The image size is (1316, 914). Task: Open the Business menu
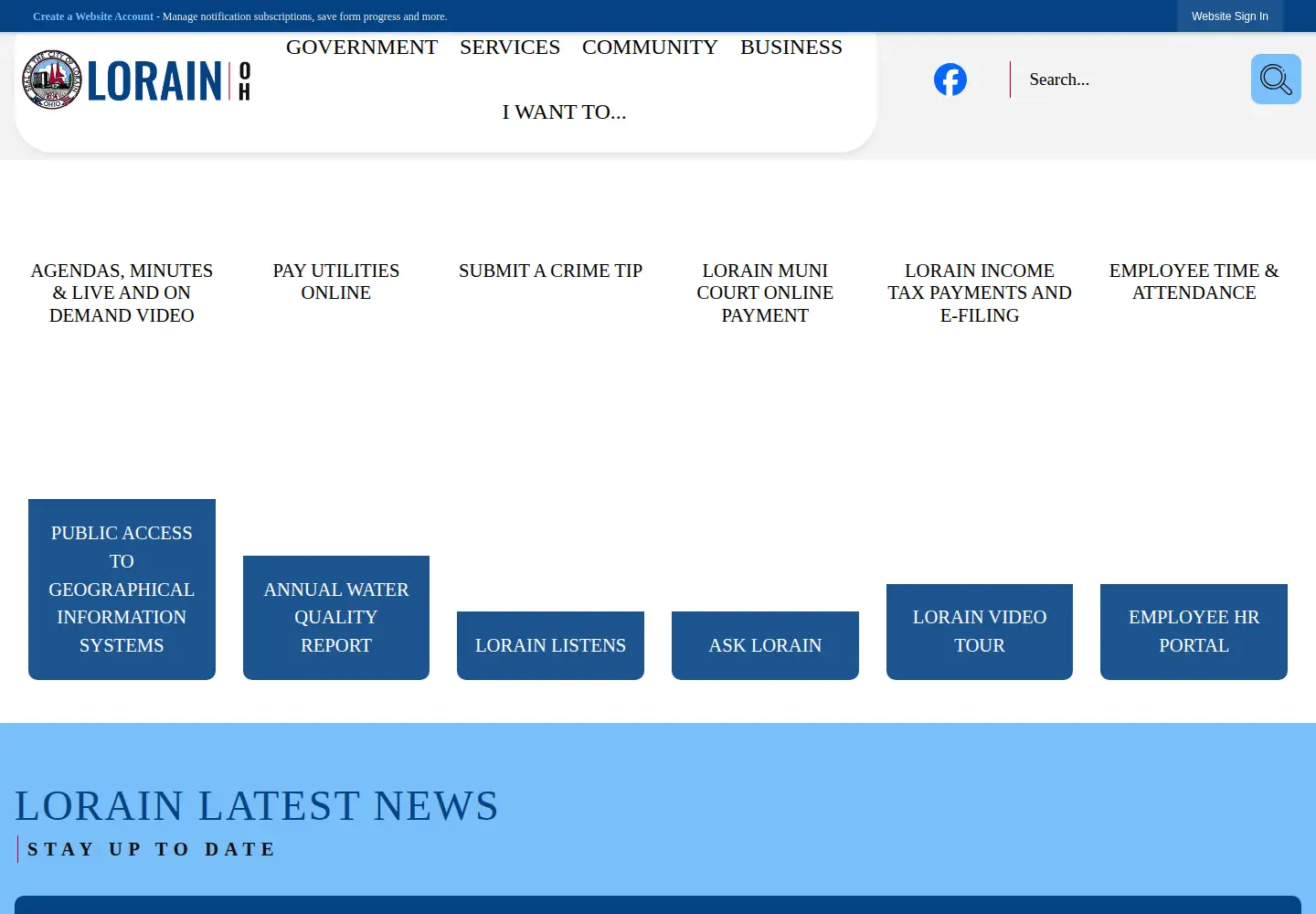pyautogui.click(x=791, y=48)
